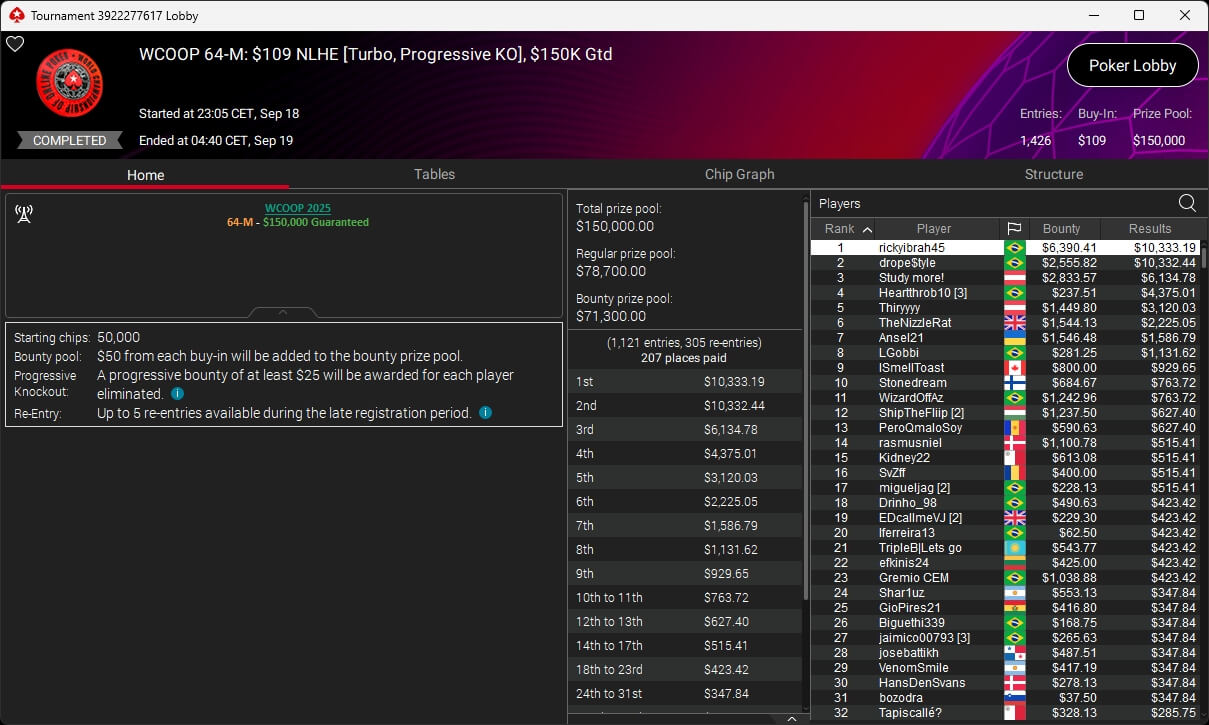Open the Structure tab
Screen dimensions: 1209x725
pos(1053,174)
